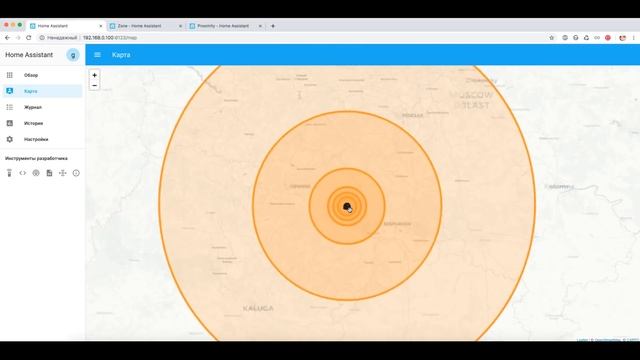Open the browser profile avatar
Screen dimensions: 640x360
tap(622, 38)
